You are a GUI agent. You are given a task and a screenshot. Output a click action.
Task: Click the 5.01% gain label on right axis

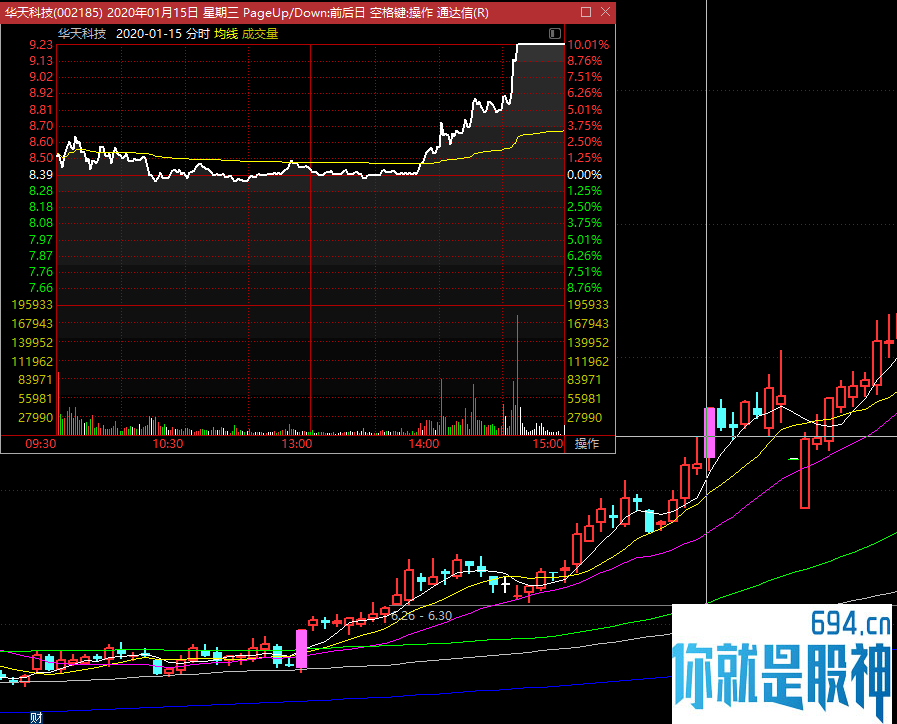[x=584, y=109]
